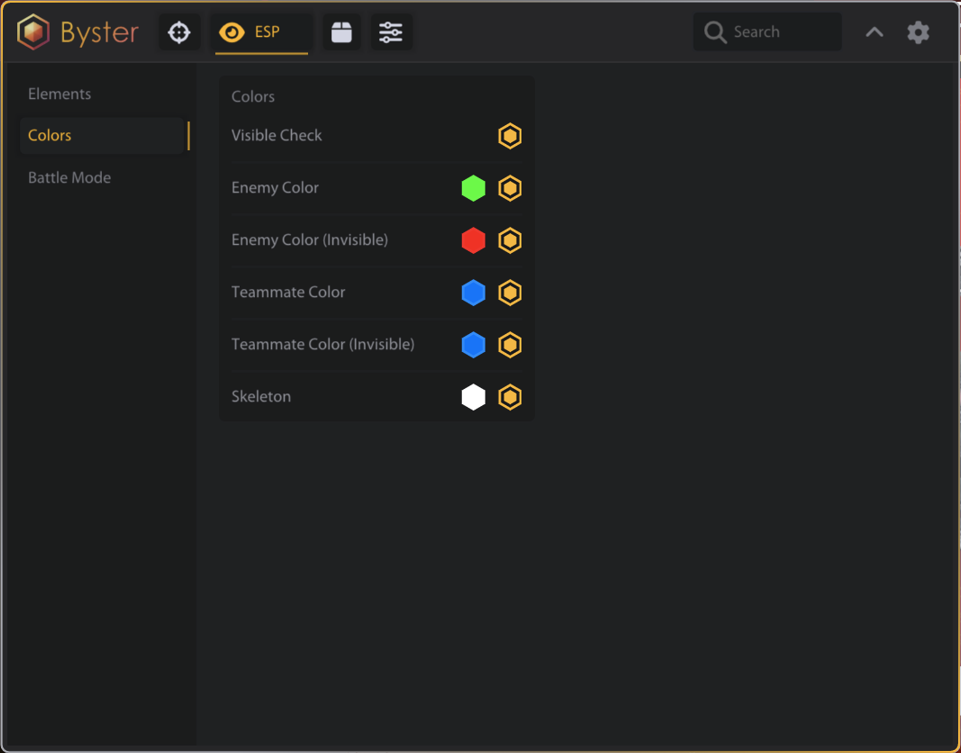Click the settings gear icon
This screenshot has width=961, height=753.
[918, 32]
